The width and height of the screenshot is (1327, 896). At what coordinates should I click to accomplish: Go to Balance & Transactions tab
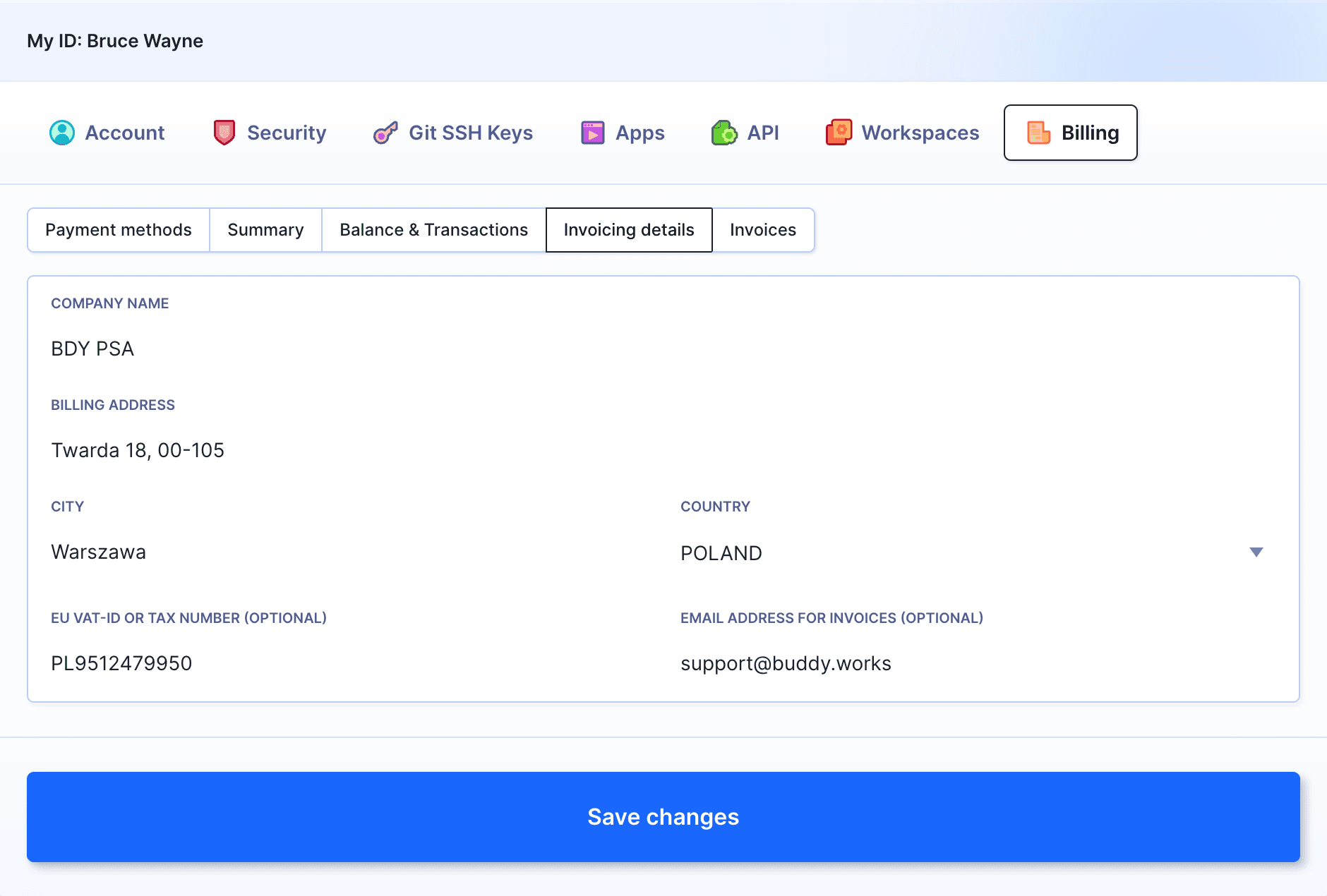[433, 230]
